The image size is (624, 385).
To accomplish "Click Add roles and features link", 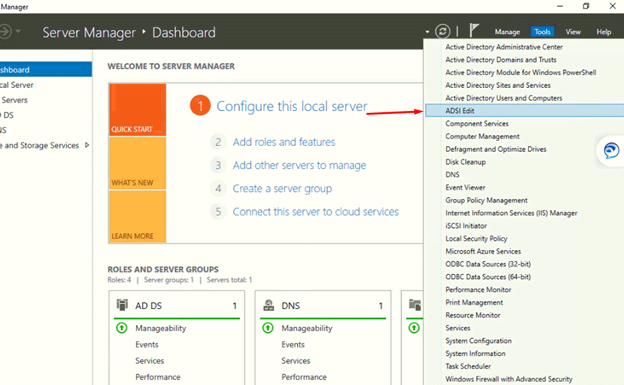I will 284,142.
